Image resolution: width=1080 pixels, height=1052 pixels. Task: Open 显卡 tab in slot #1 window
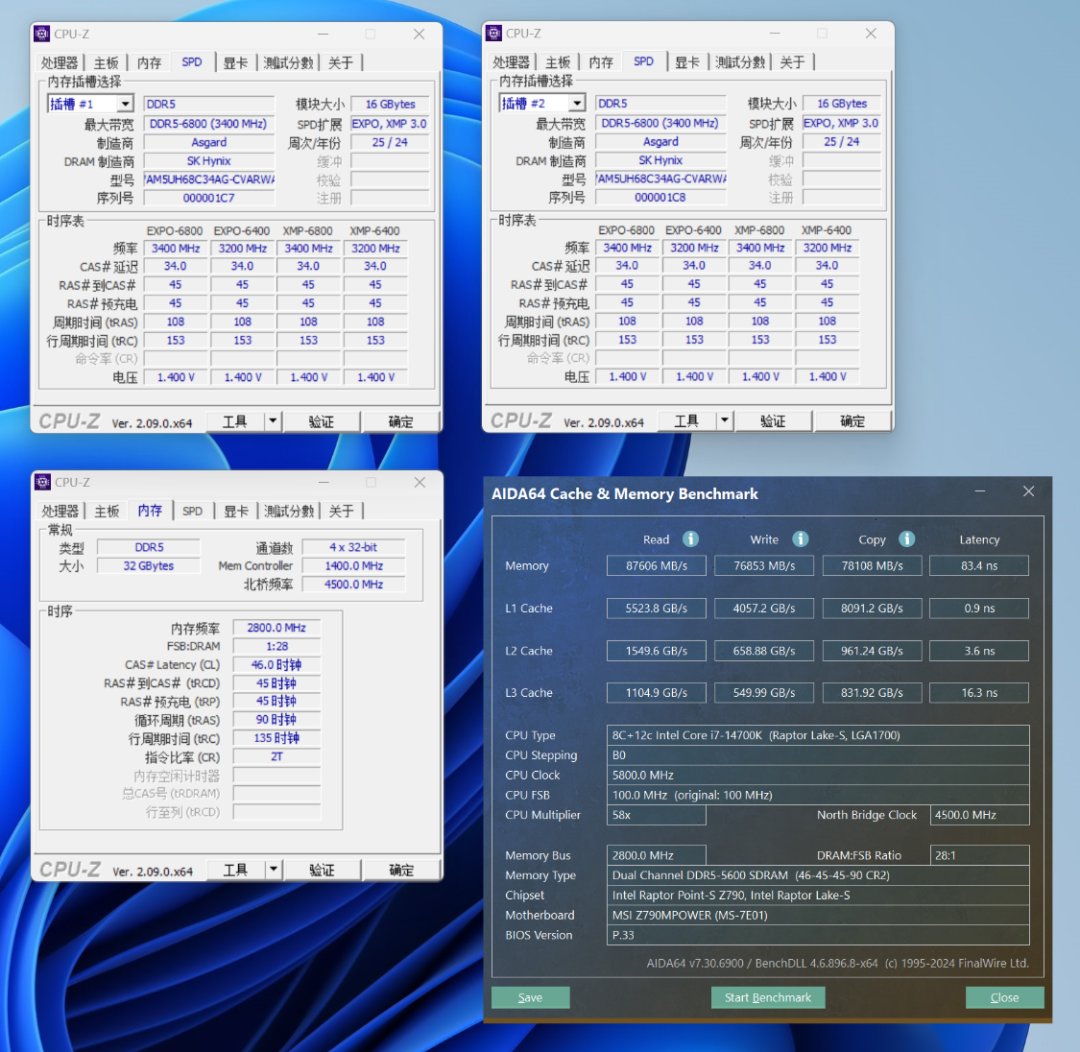click(x=236, y=63)
